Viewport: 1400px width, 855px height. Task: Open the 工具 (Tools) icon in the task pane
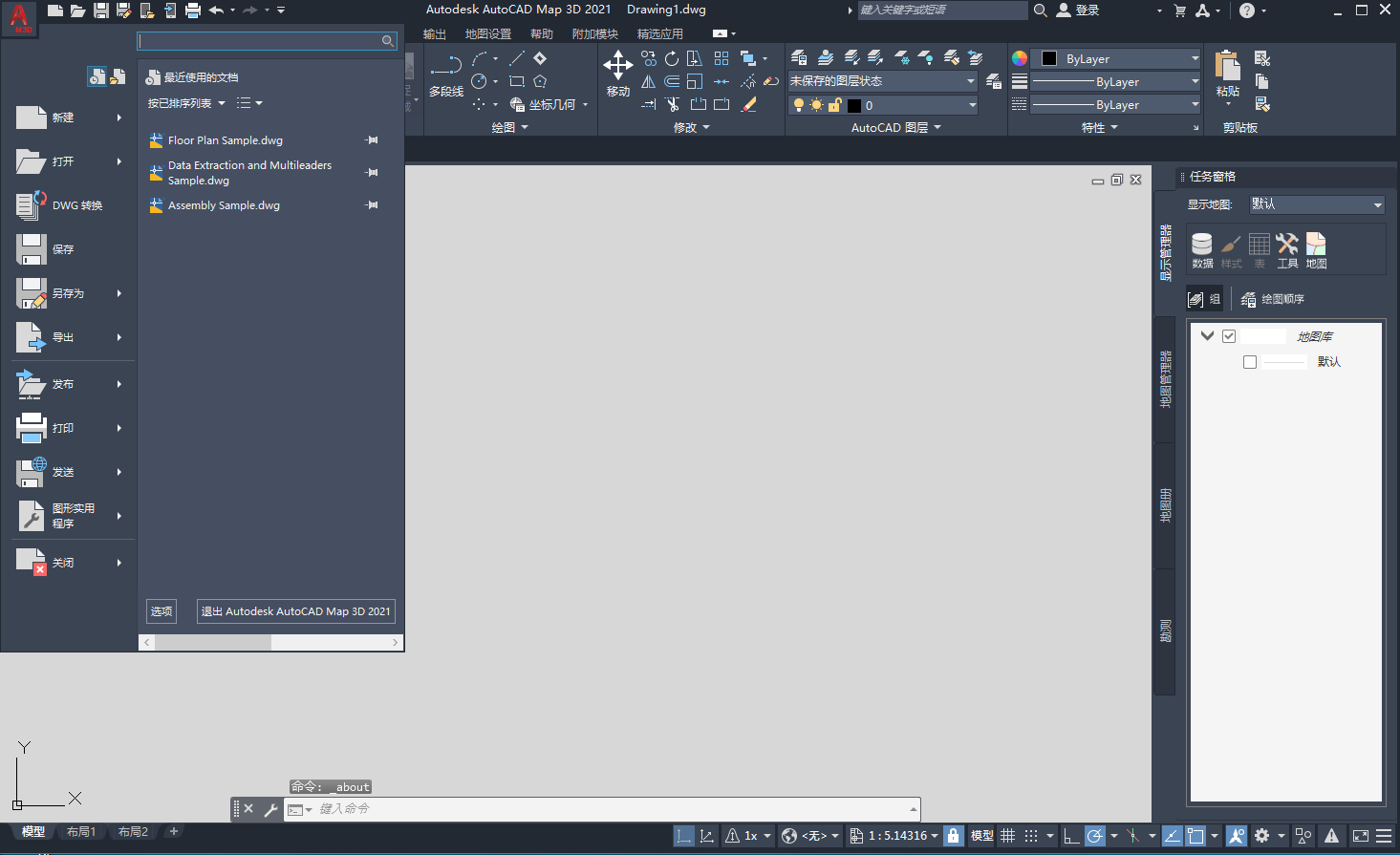tap(1287, 250)
